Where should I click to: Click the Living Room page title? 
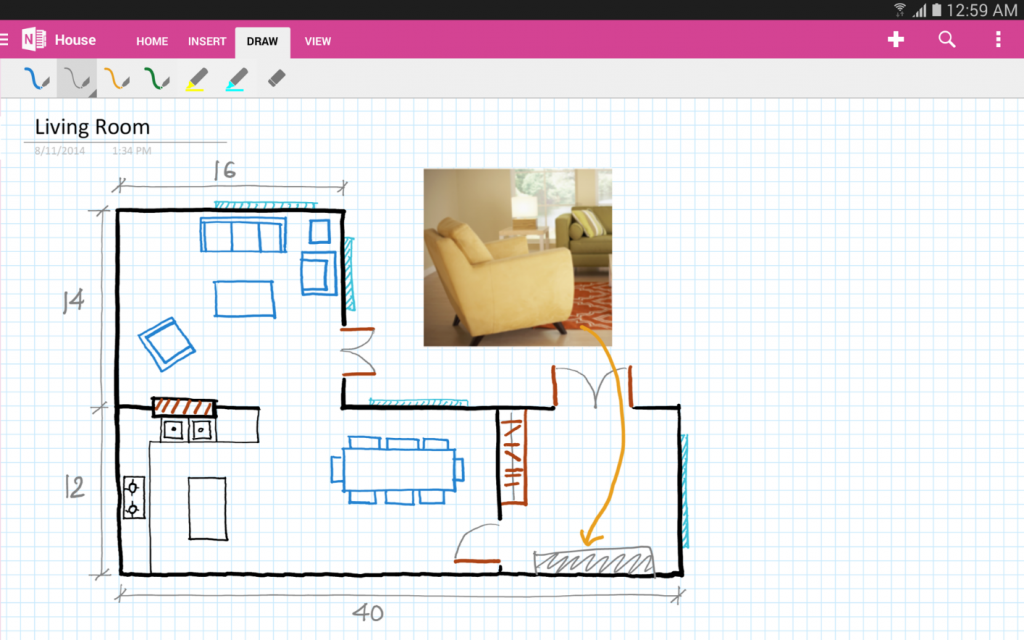click(x=91, y=127)
